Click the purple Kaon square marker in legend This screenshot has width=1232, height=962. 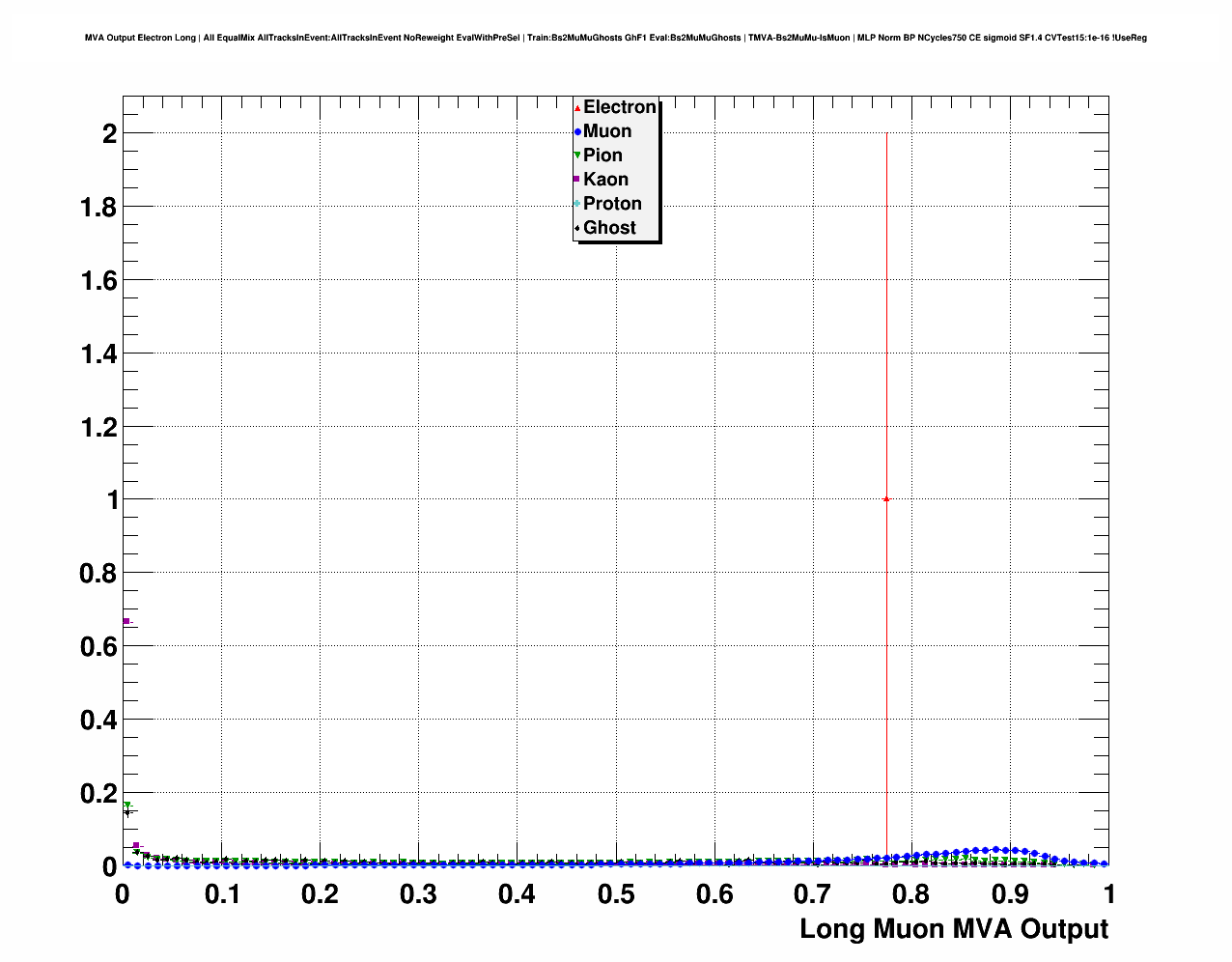tap(577, 180)
